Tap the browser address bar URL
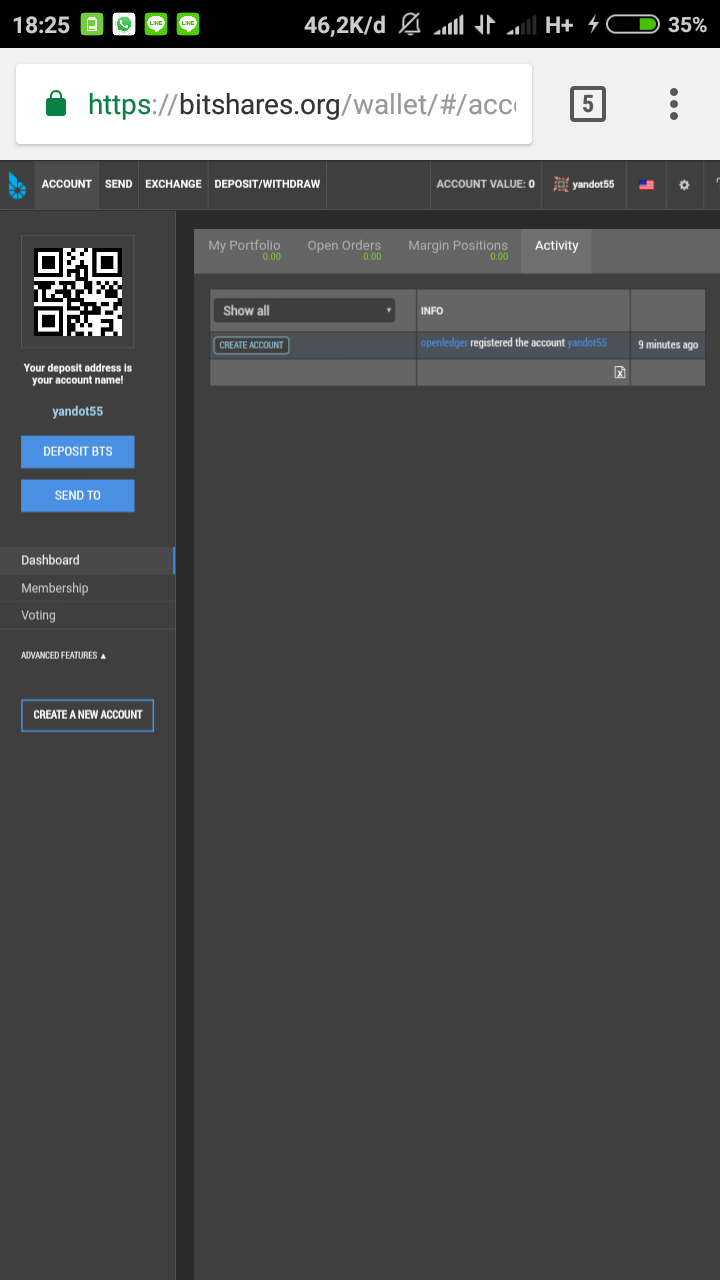Viewport: 720px width, 1280px height. pos(301,104)
